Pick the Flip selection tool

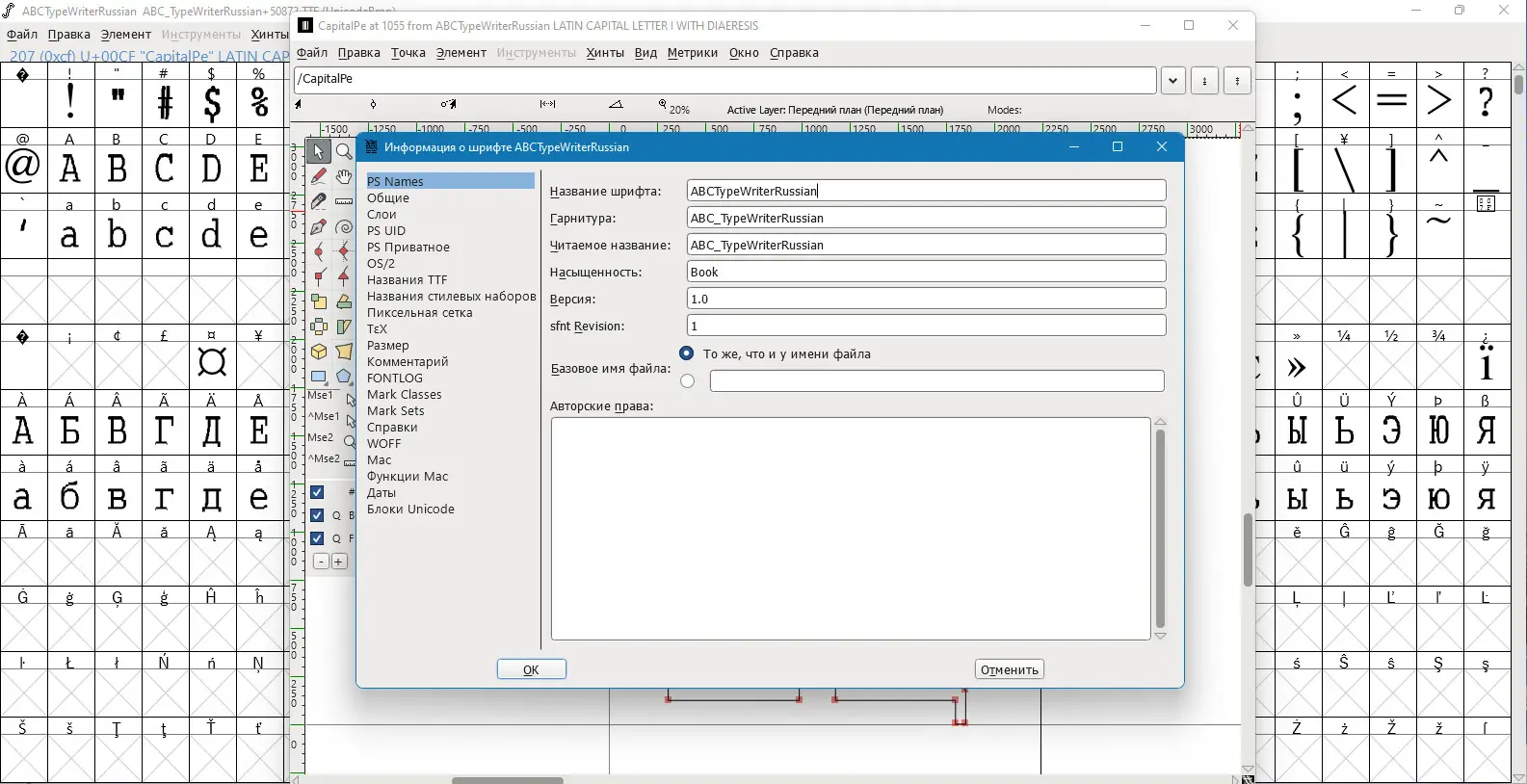click(x=319, y=327)
